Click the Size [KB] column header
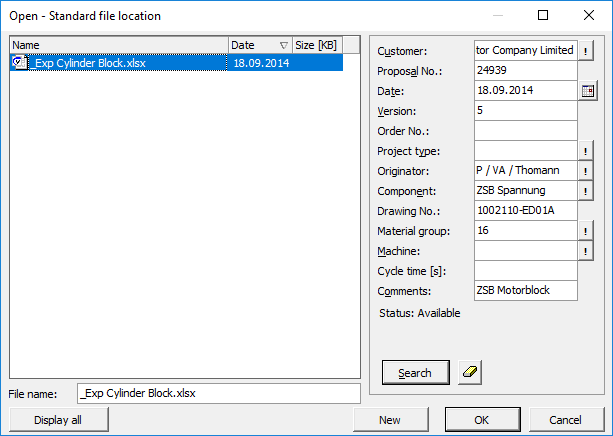 (317, 45)
